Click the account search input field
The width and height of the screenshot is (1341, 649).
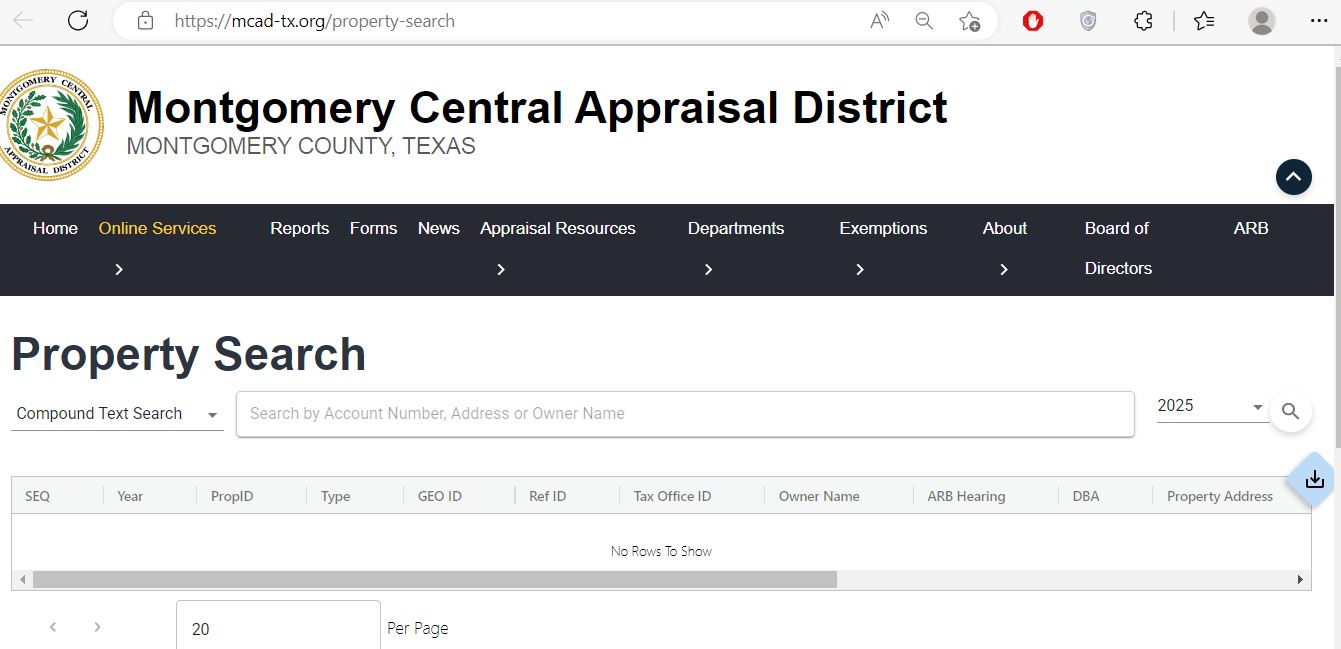pos(685,413)
